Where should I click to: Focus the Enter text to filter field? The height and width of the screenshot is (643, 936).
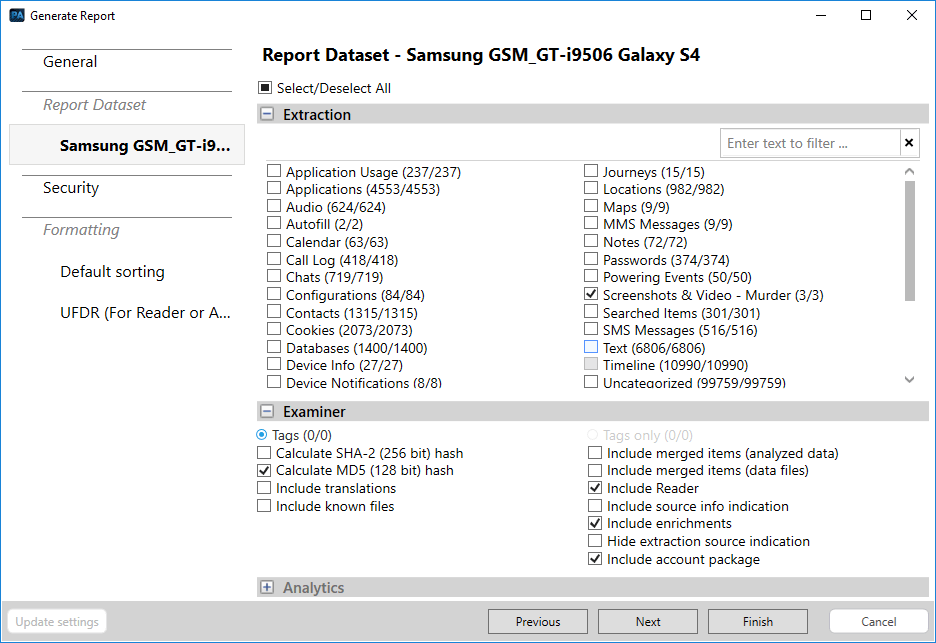[x=810, y=143]
